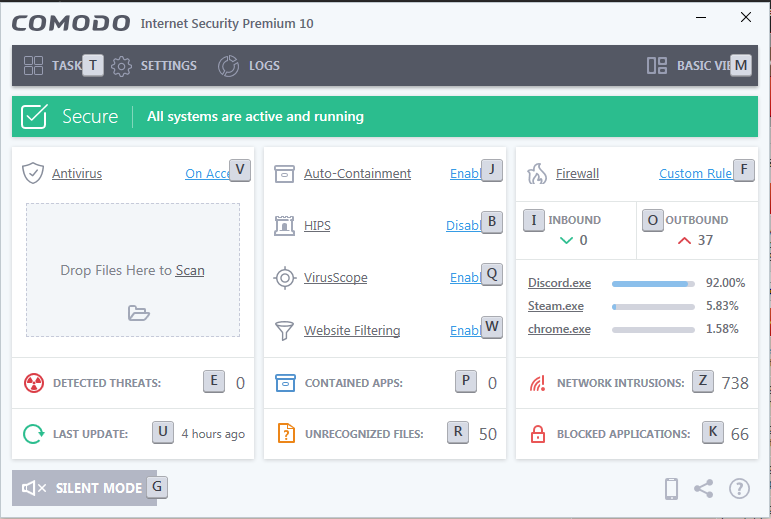Open the VirusScope link
The width and height of the screenshot is (771, 519).
pyautogui.click(x=335, y=278)
